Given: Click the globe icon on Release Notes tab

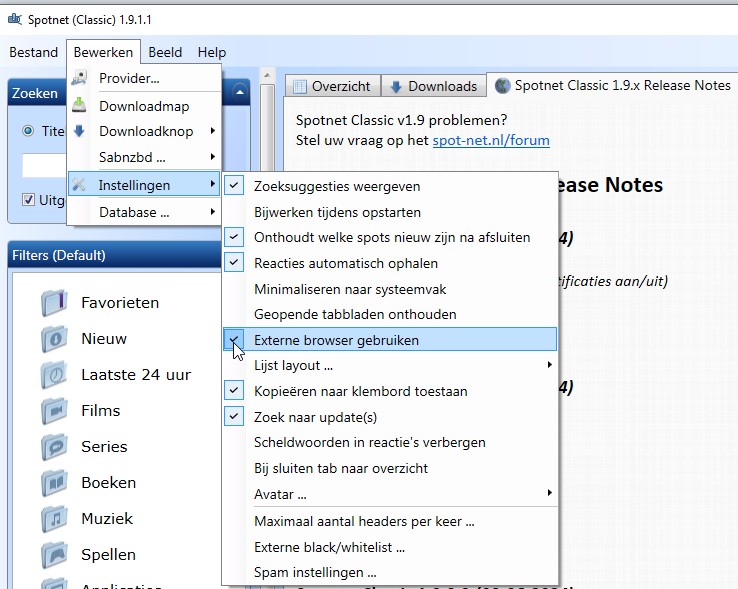Looking at the screenshot, I should click(503, 86).
